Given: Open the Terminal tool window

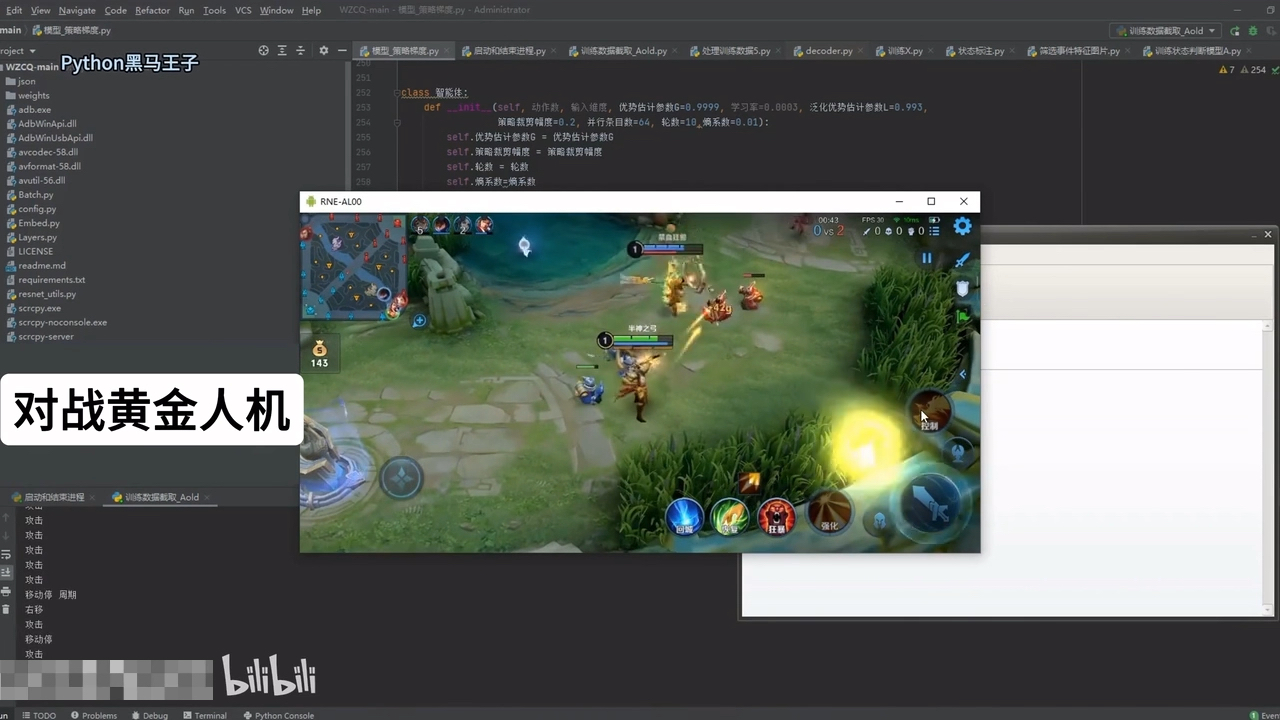Looking at the screenshot, I should [x=205, y=715].
